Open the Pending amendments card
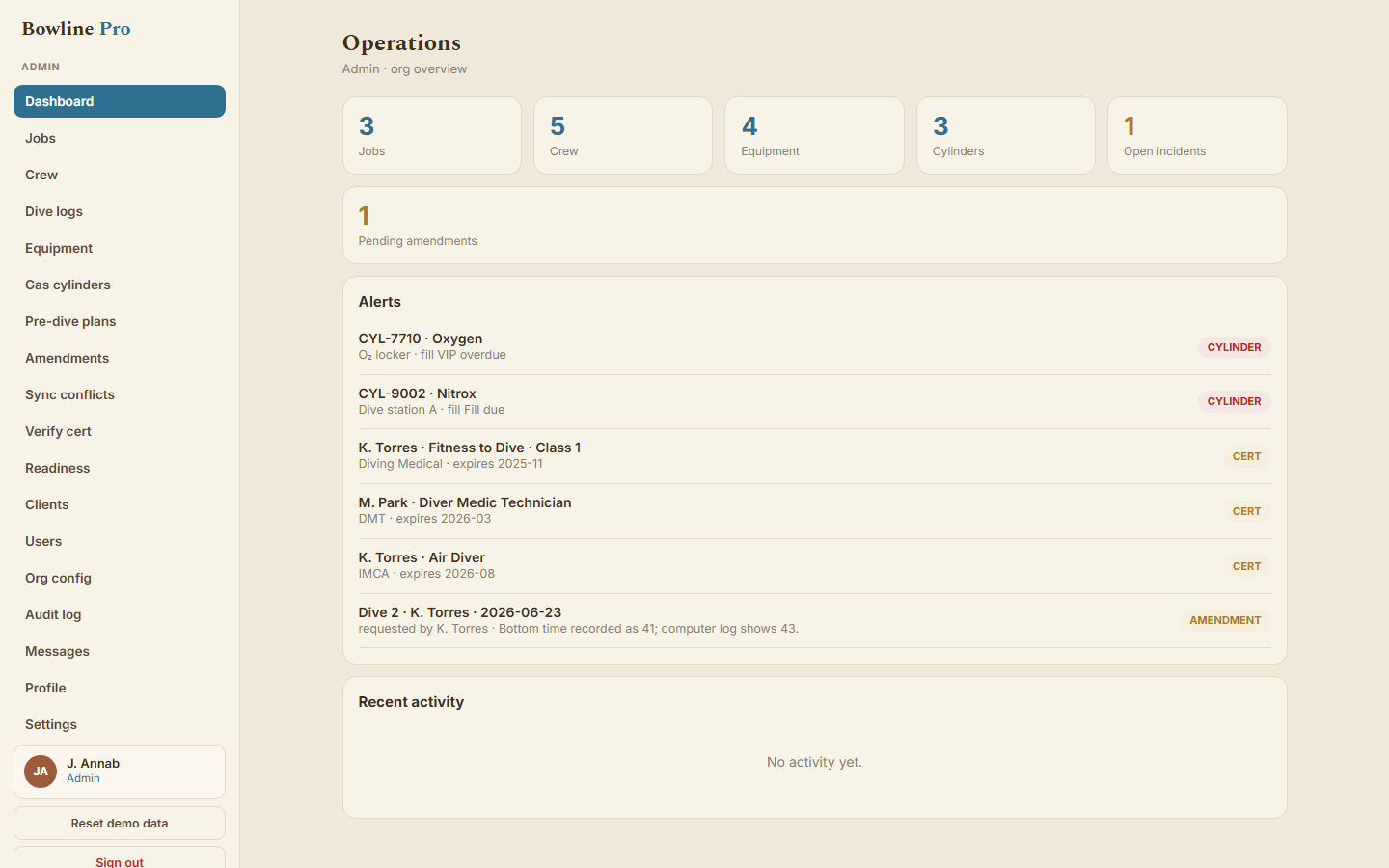This screenshot has height=868, width=1389. (815, 226)
